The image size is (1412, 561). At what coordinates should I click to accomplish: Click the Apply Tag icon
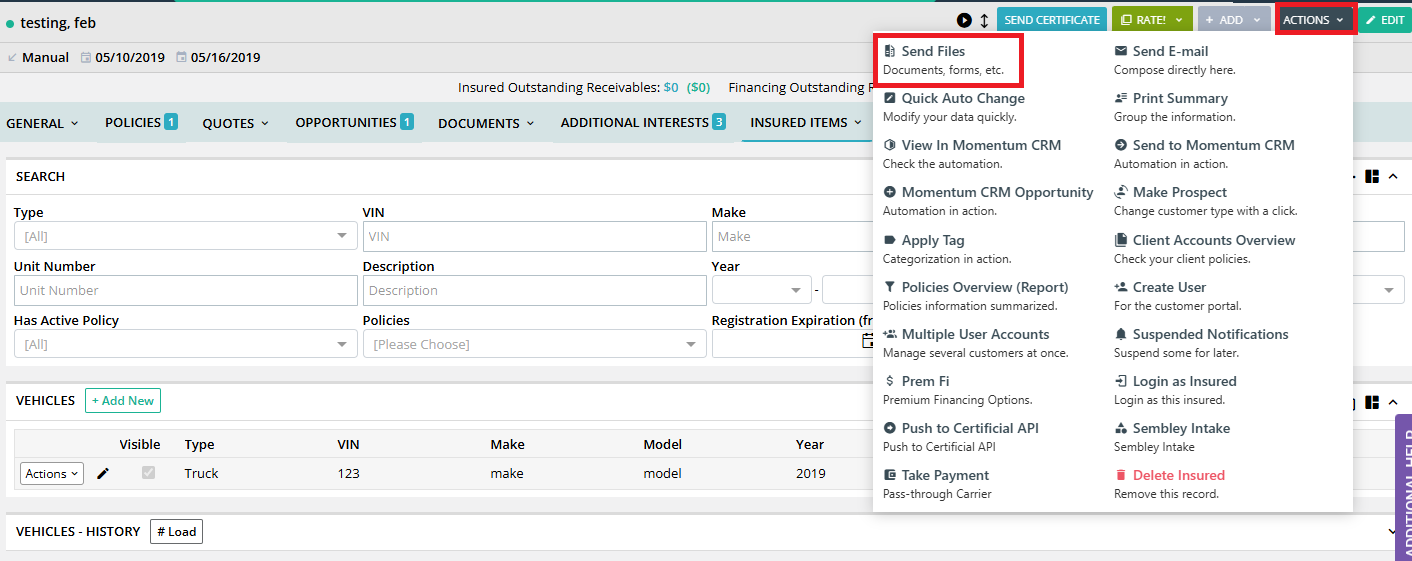890,240
